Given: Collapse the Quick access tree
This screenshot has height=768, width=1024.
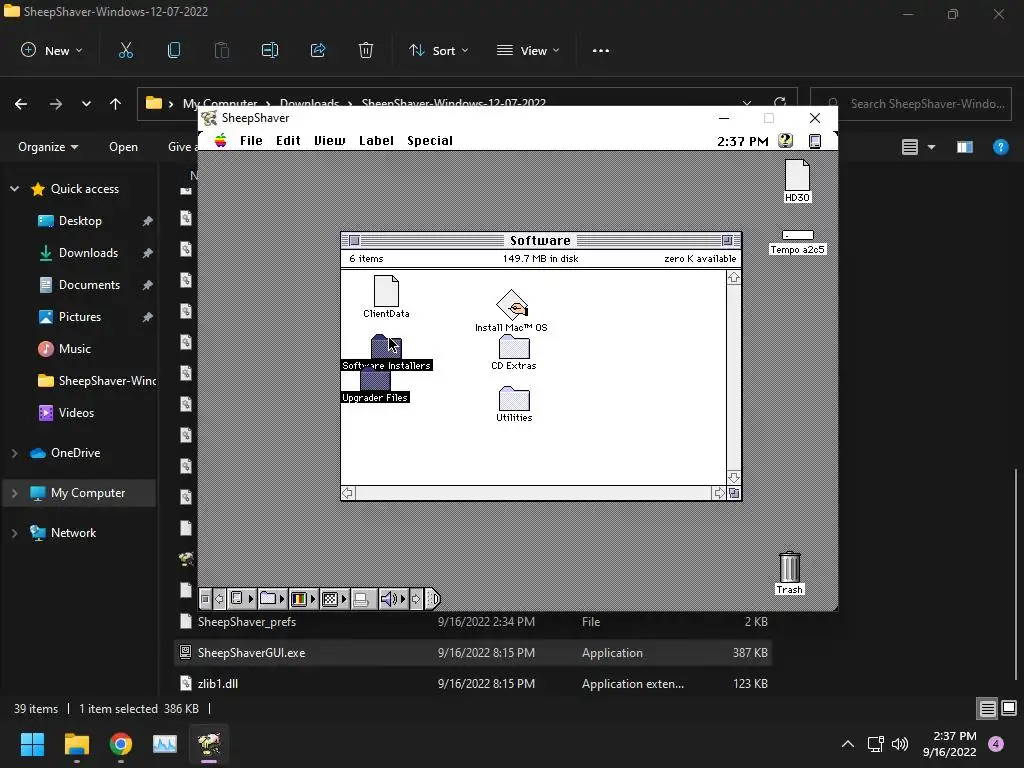Looking at the screenshot, I should click(14, 189).
